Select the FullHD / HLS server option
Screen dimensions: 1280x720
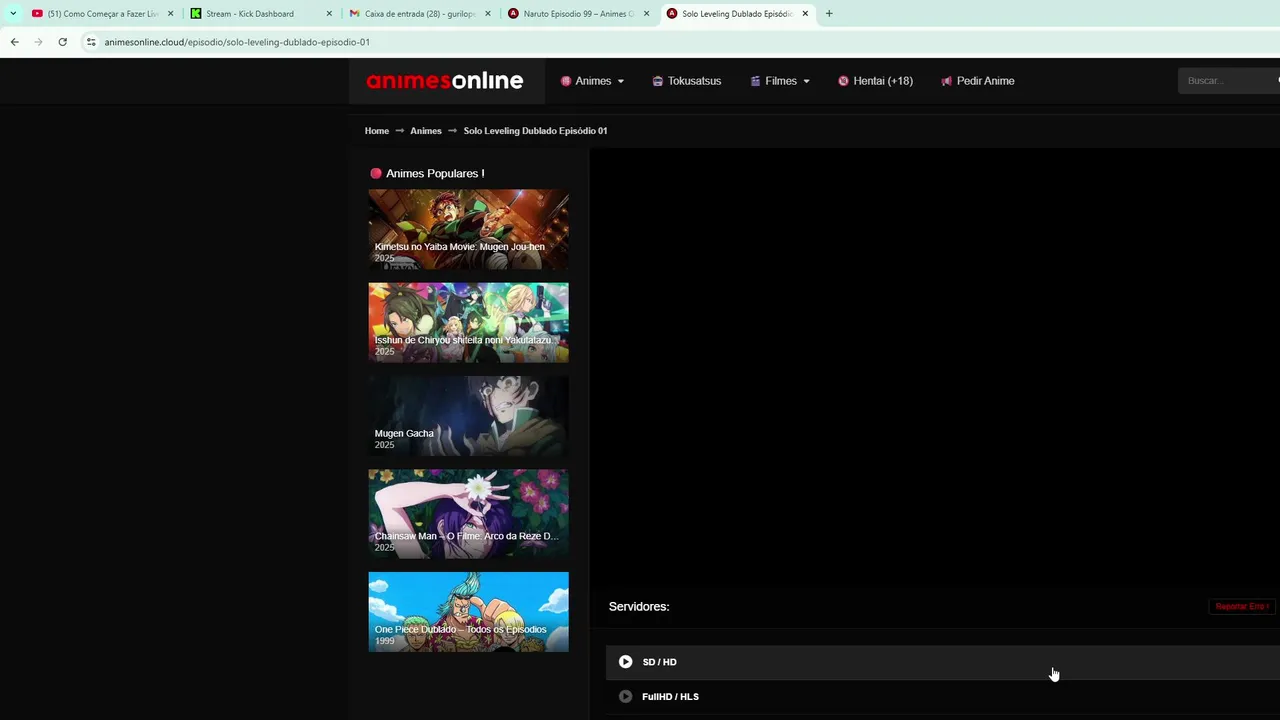pos(942,697)
